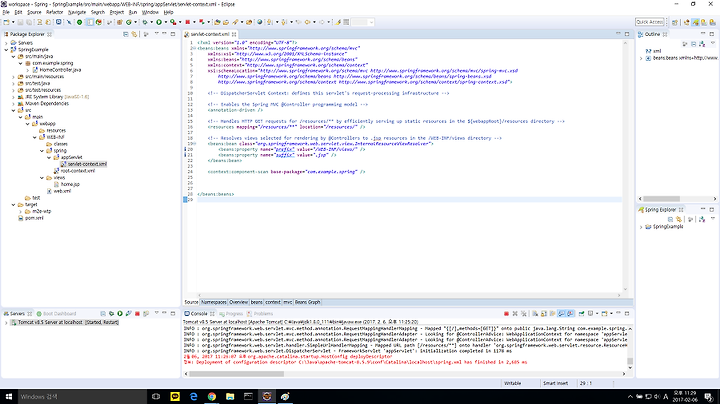Expand Maven Dependencies node

pyautogui.click(x=13, y=104)
